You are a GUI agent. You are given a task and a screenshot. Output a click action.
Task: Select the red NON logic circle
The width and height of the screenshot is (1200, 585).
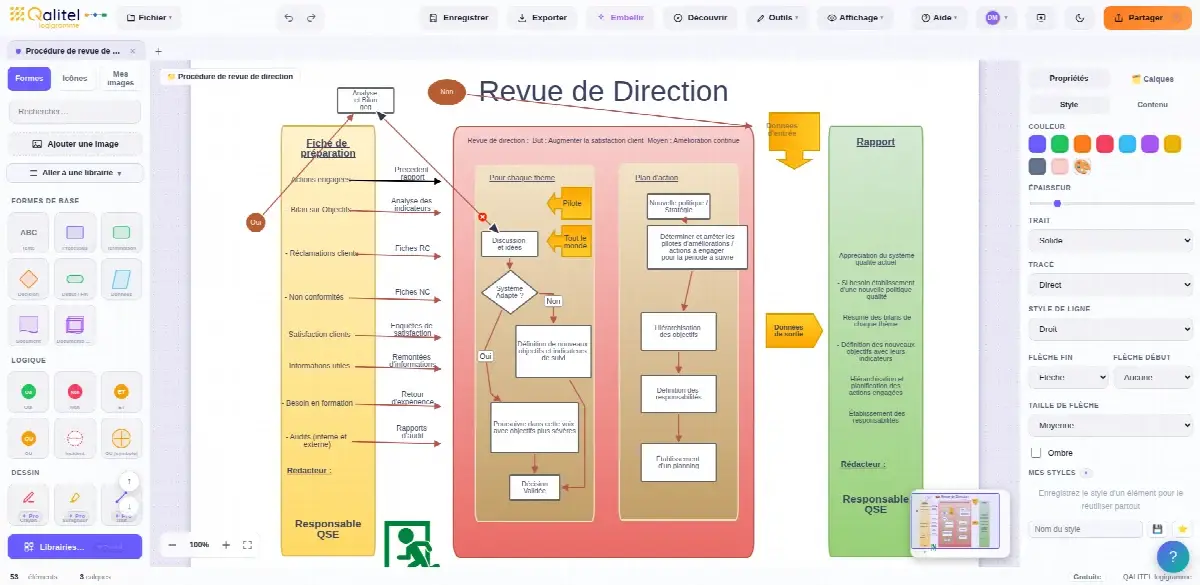point(75,393)
